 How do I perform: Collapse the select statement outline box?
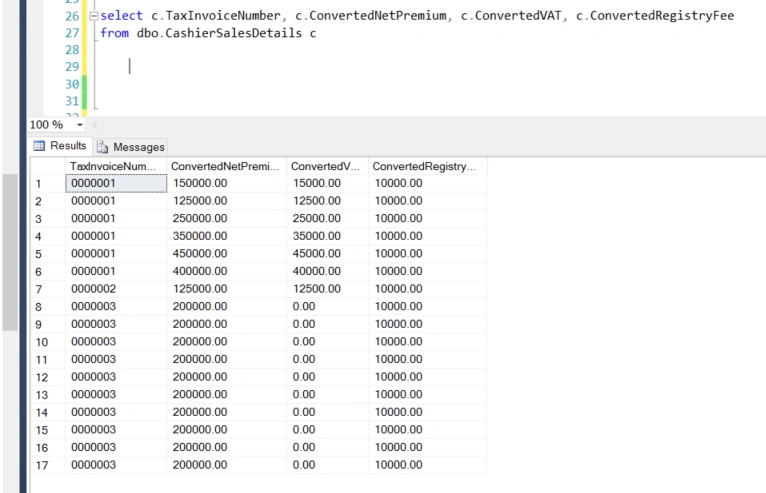pyautogui.click(x=94, y=16)
